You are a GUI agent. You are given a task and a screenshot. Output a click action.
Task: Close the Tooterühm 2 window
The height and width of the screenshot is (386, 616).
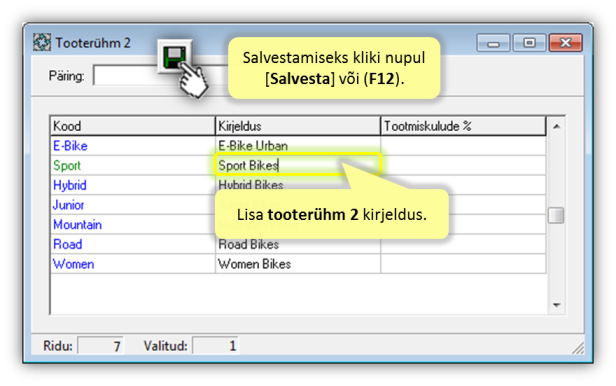click(x=566, y=43)
